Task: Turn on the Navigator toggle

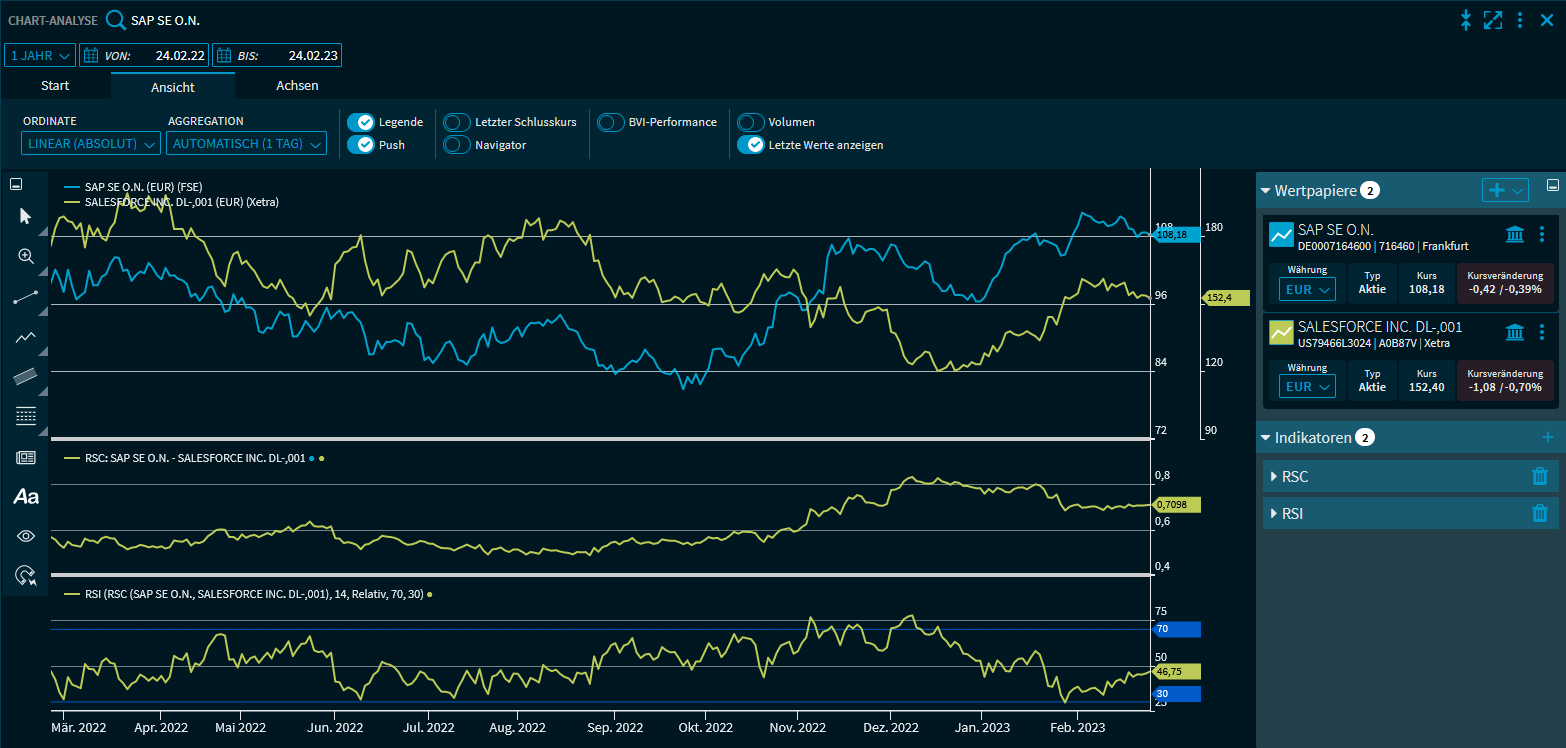Action: pyautogui.click(x=457, y=145)
